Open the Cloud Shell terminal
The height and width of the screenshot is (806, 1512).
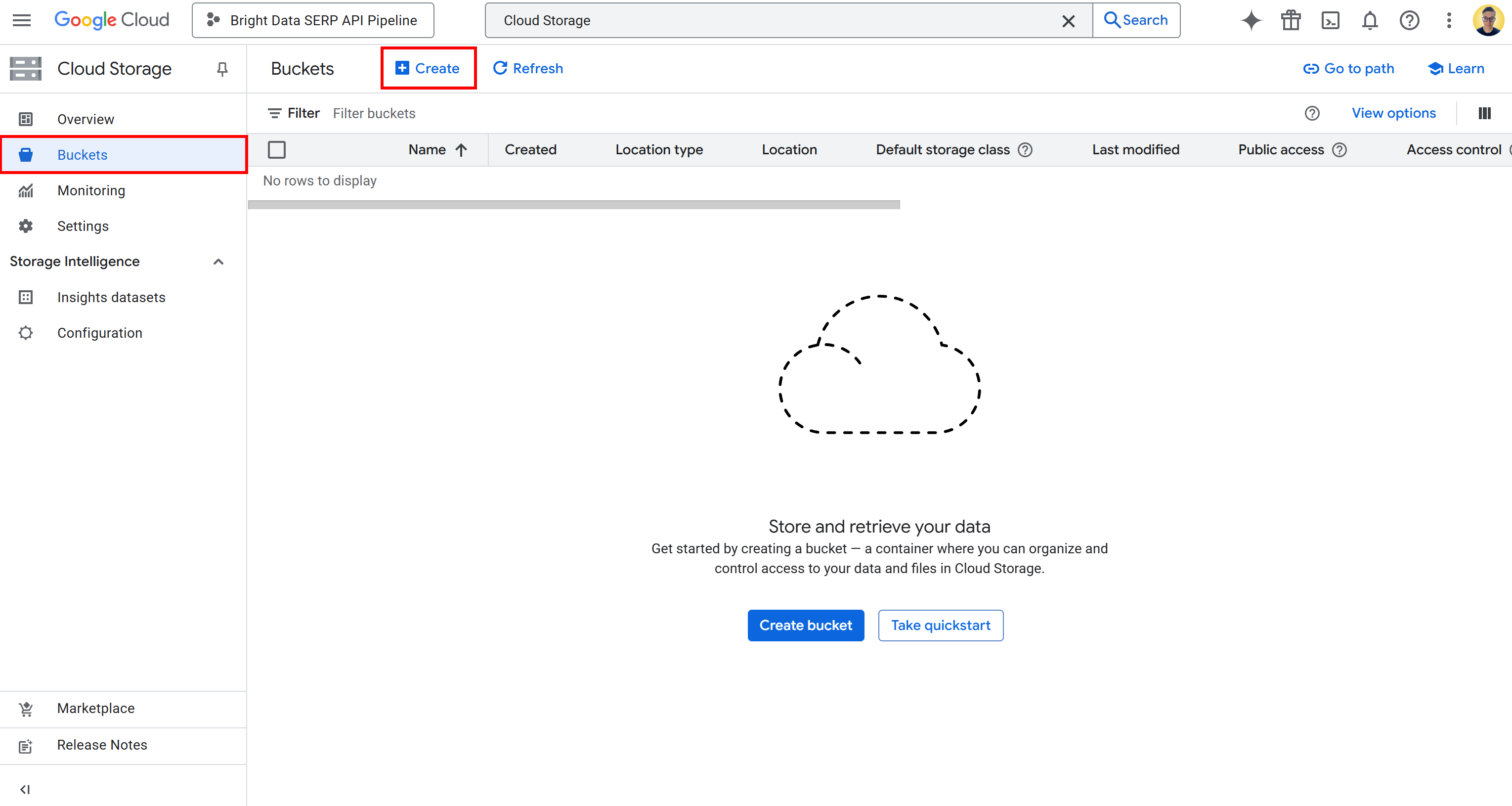click(x=1330, y=20)
